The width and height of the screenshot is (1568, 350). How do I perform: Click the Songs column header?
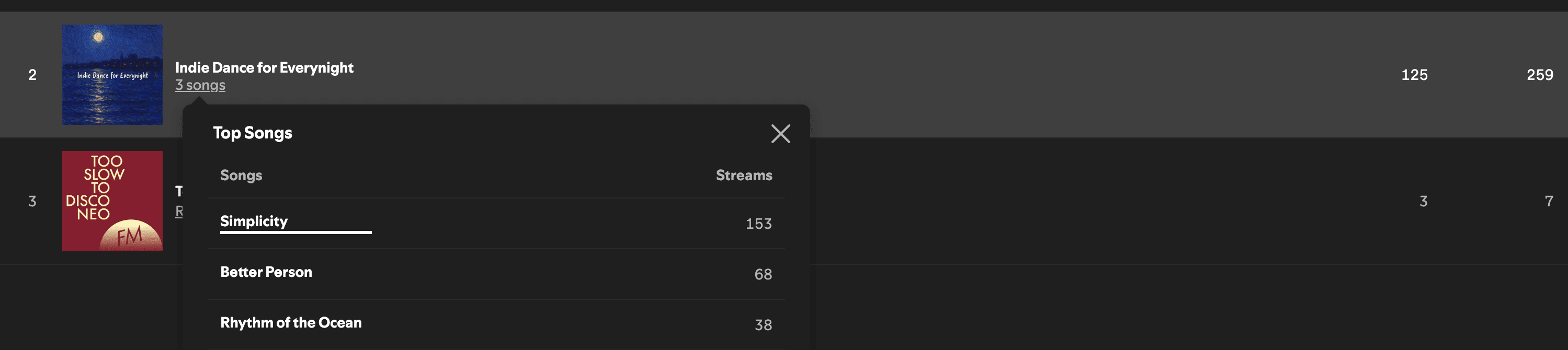point(241,176)
